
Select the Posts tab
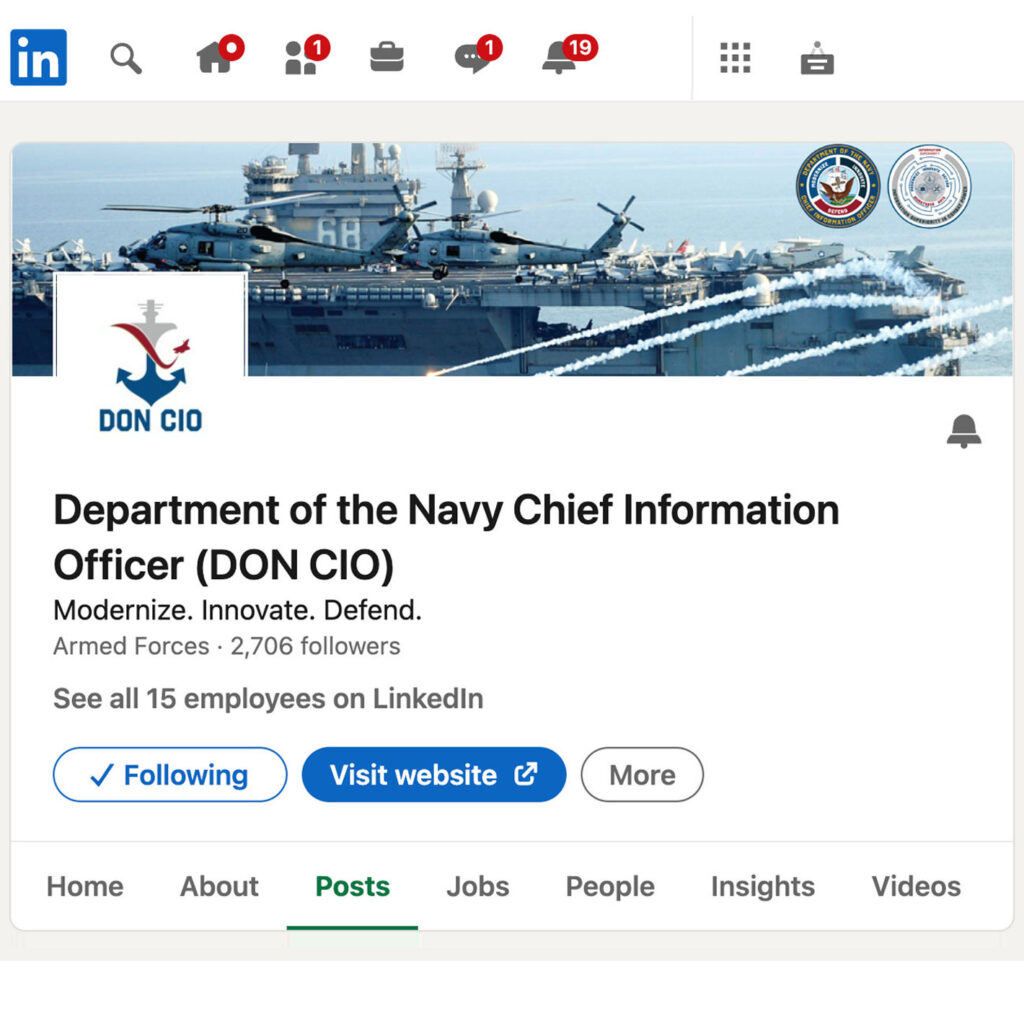pos(353,886)
